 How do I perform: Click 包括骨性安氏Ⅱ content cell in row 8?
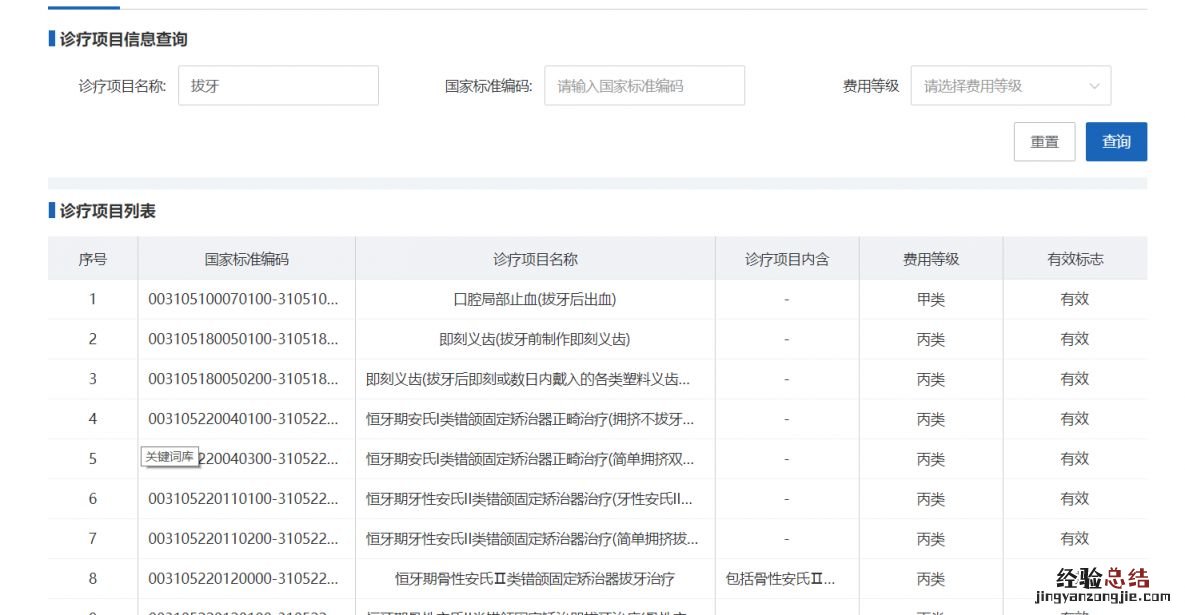[781, 579]
